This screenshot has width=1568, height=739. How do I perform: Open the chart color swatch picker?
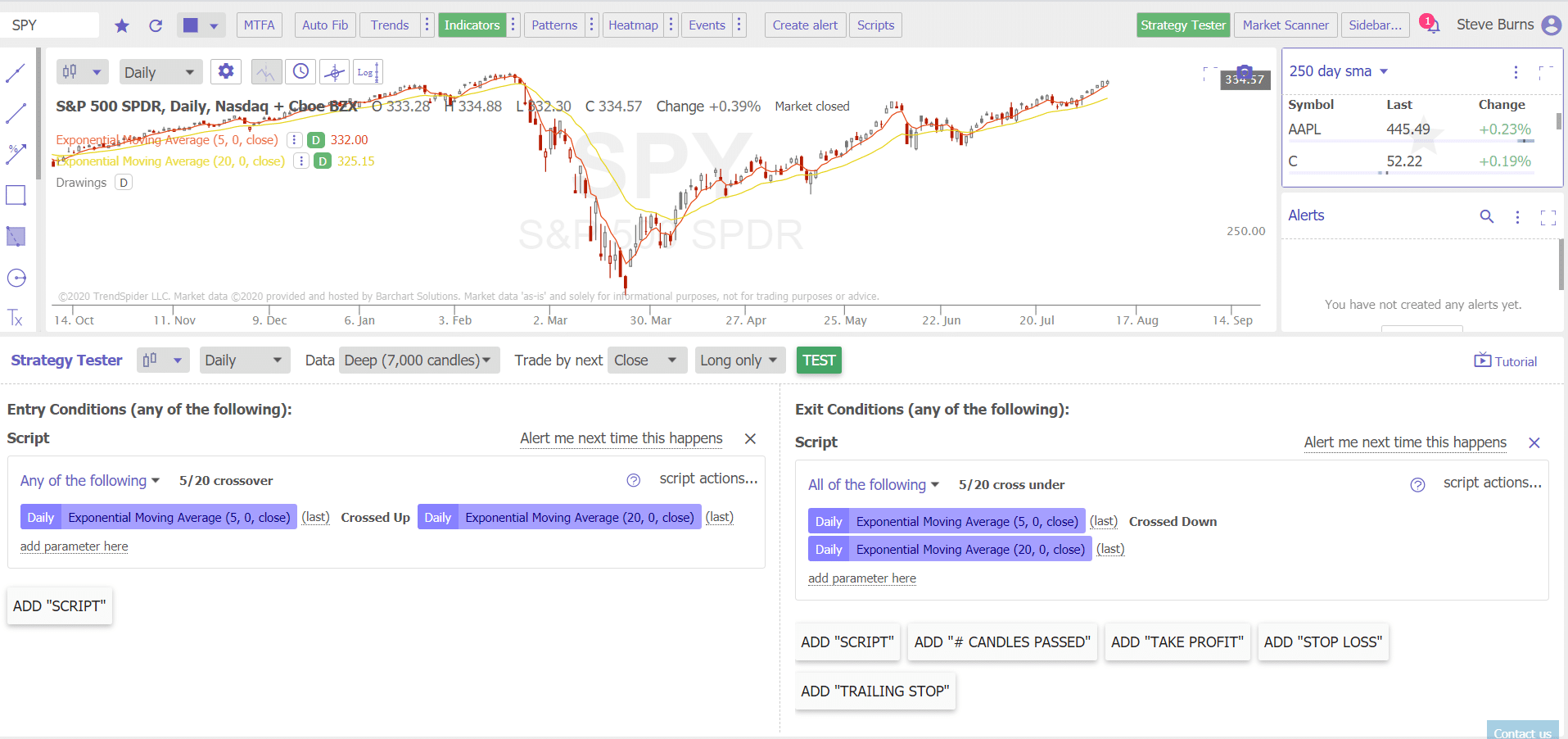click(x=191, y=25)
